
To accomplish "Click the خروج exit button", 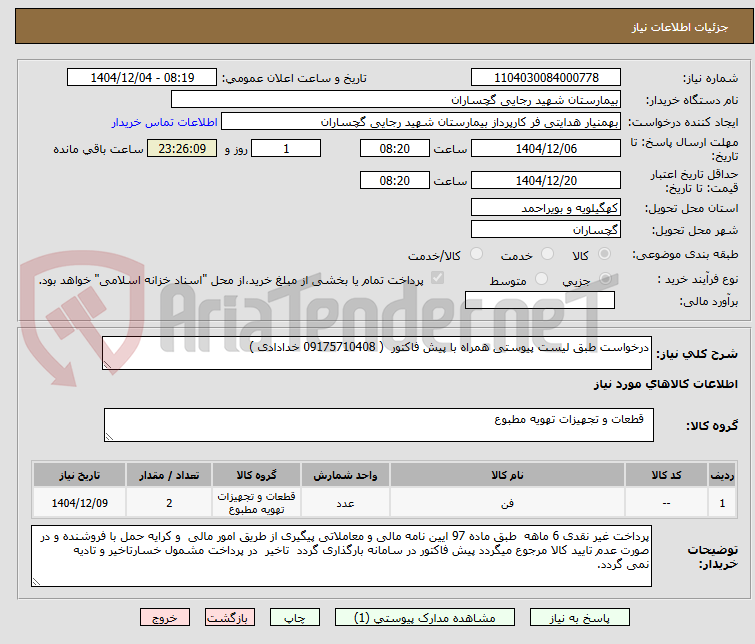I will point(165,618).
